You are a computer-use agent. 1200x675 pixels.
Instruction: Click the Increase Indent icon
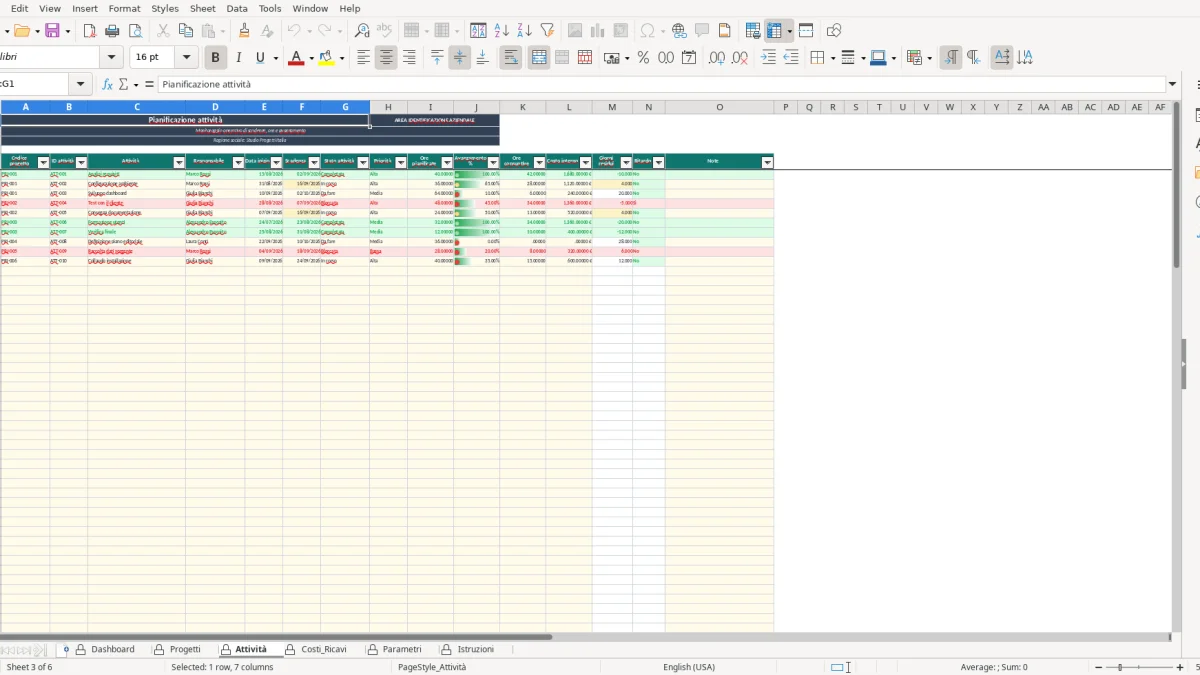(768, 58)
